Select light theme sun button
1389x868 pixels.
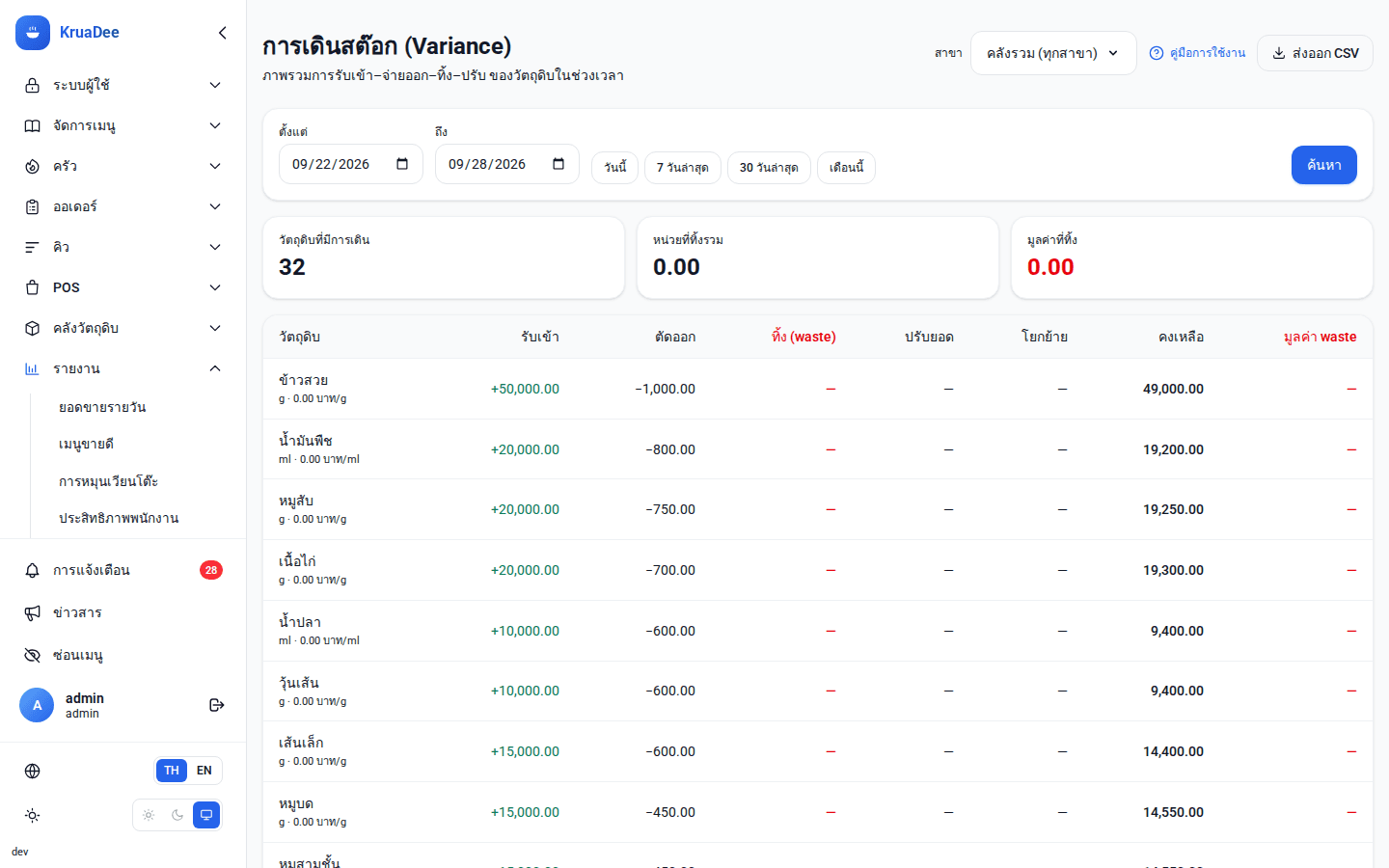coord(149,815)
